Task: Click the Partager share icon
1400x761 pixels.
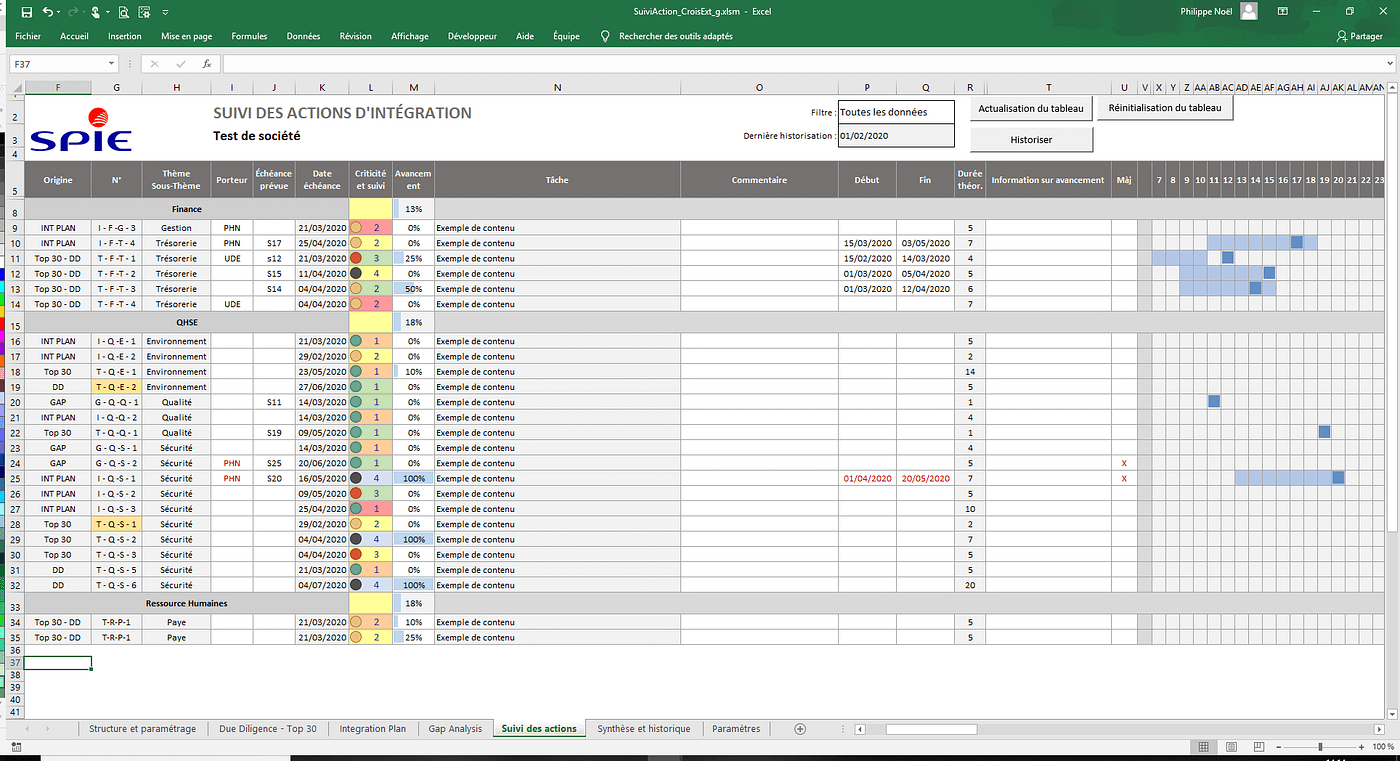Action: 1342,36
